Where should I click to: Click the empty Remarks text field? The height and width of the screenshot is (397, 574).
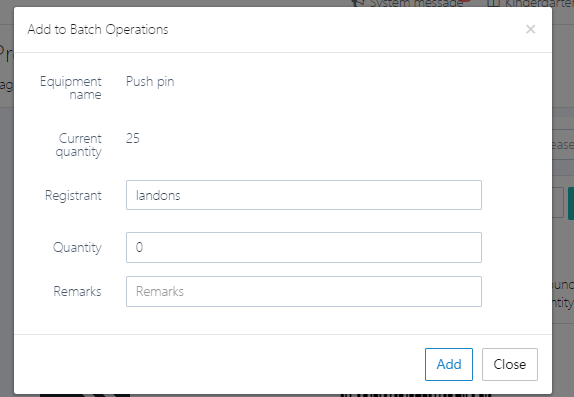click(x=304, y=292)
